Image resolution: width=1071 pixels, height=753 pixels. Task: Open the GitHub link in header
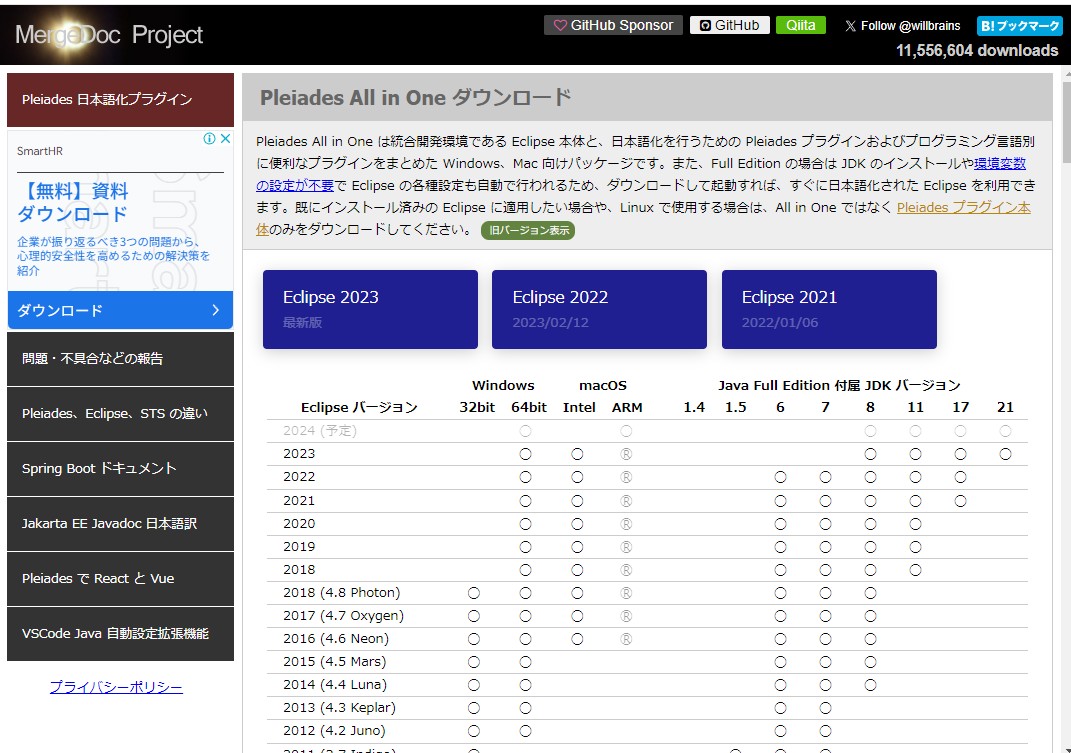[x=729, y=25]
